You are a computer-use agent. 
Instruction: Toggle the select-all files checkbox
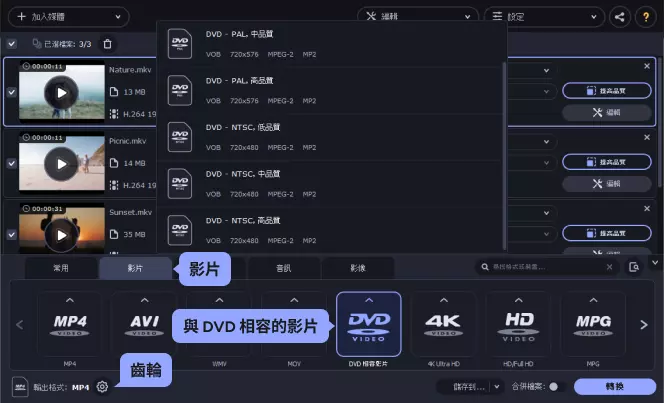click(x=11, y=44)
